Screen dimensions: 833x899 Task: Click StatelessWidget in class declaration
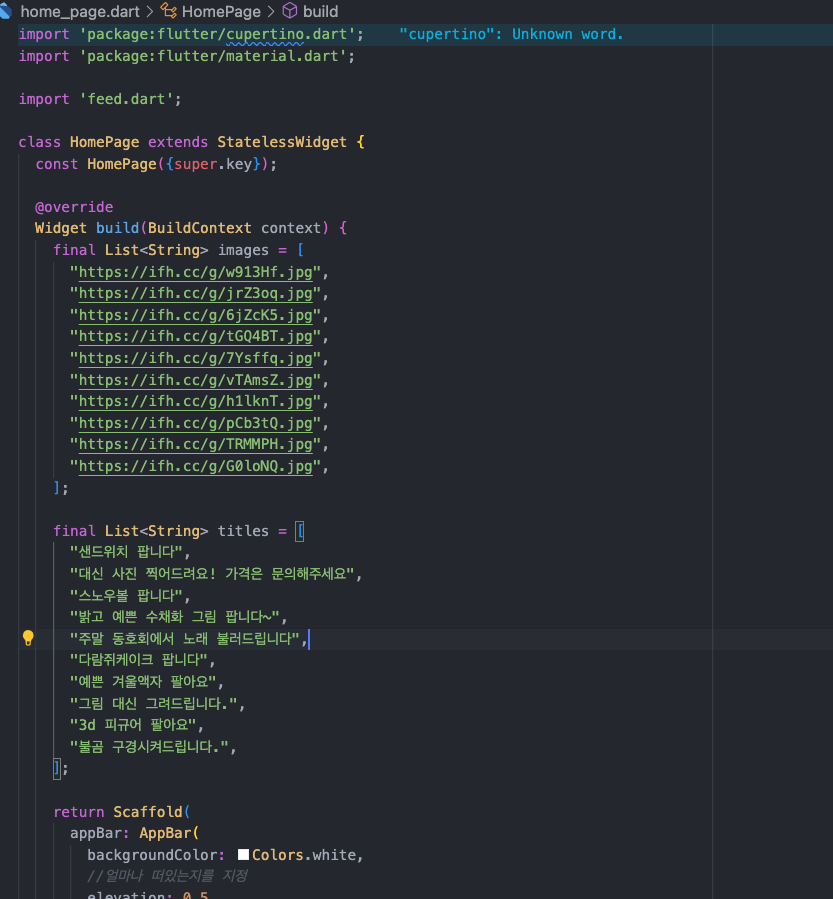282,142
